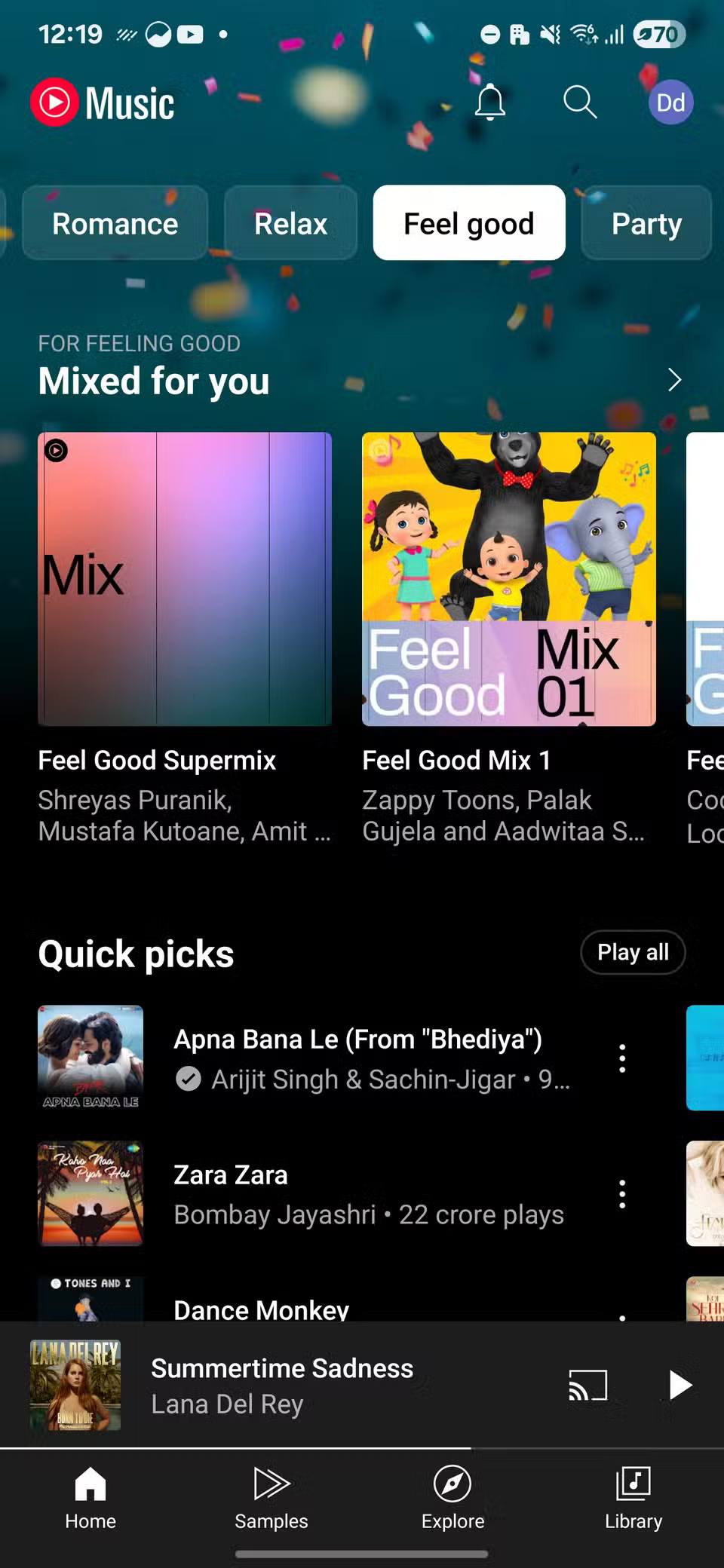Play Summertime Sadness from mini player
The image size is (724, 1568).
(680, 1386)
